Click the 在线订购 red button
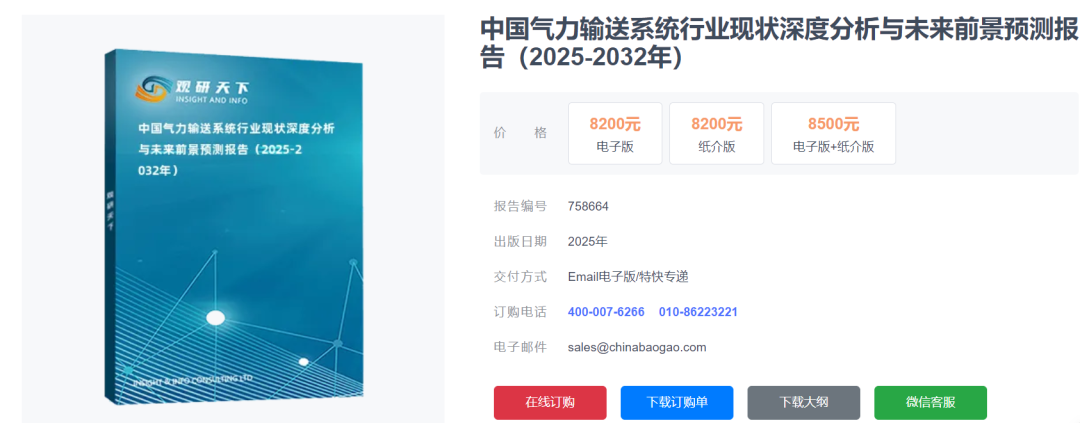Viewport: 1080px width, 423px height. pyautogui.click(x=550, y=402)
